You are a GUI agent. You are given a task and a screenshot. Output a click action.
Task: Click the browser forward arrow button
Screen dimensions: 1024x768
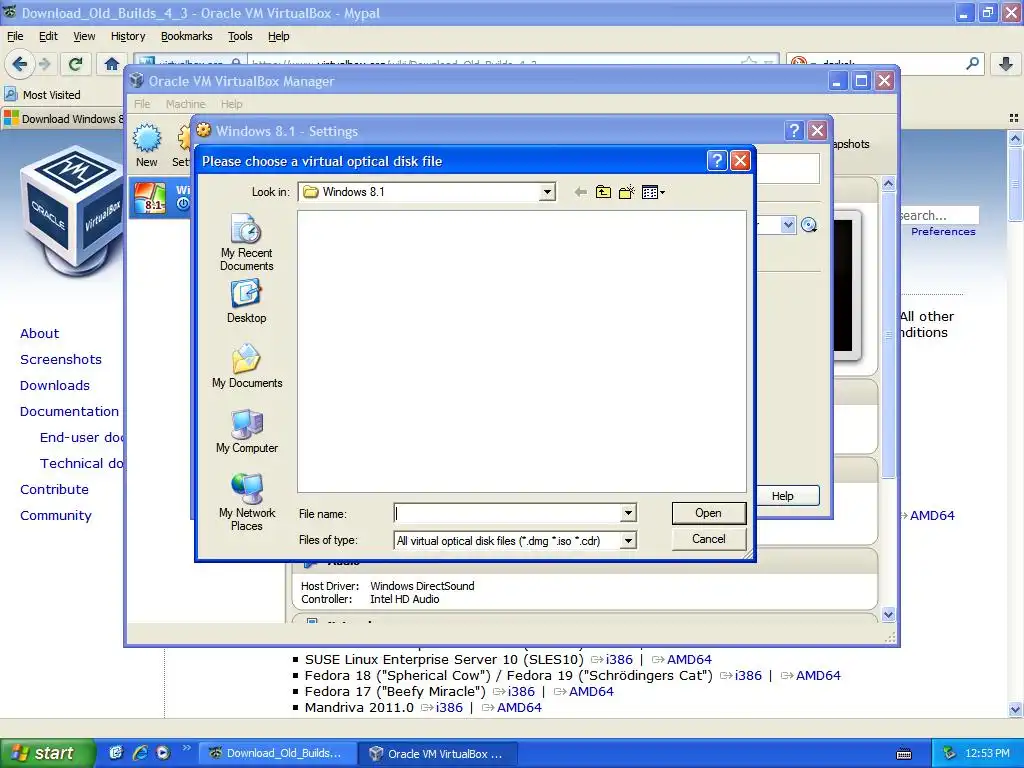point(44,64)
